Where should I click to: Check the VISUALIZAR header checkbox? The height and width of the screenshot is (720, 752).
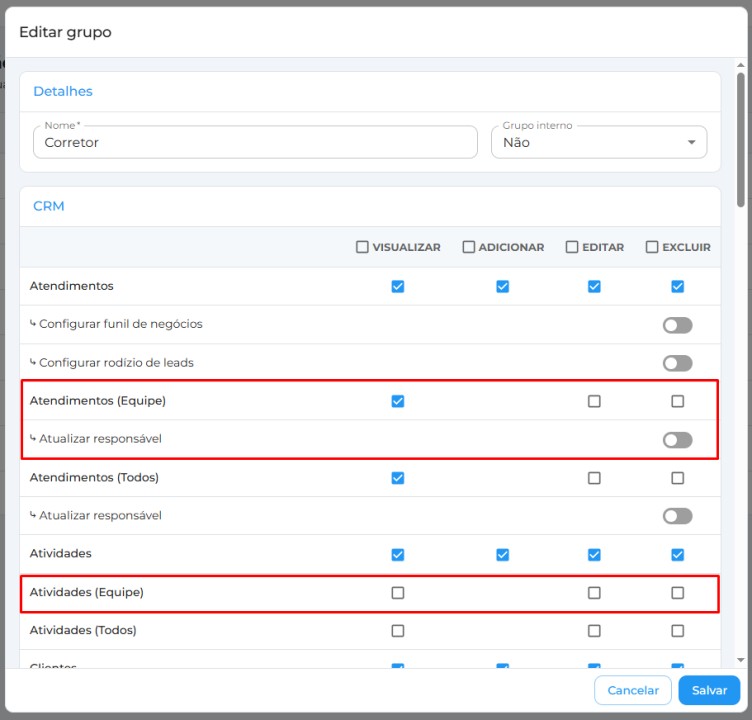pyautogui.click(x=362, y=247)
